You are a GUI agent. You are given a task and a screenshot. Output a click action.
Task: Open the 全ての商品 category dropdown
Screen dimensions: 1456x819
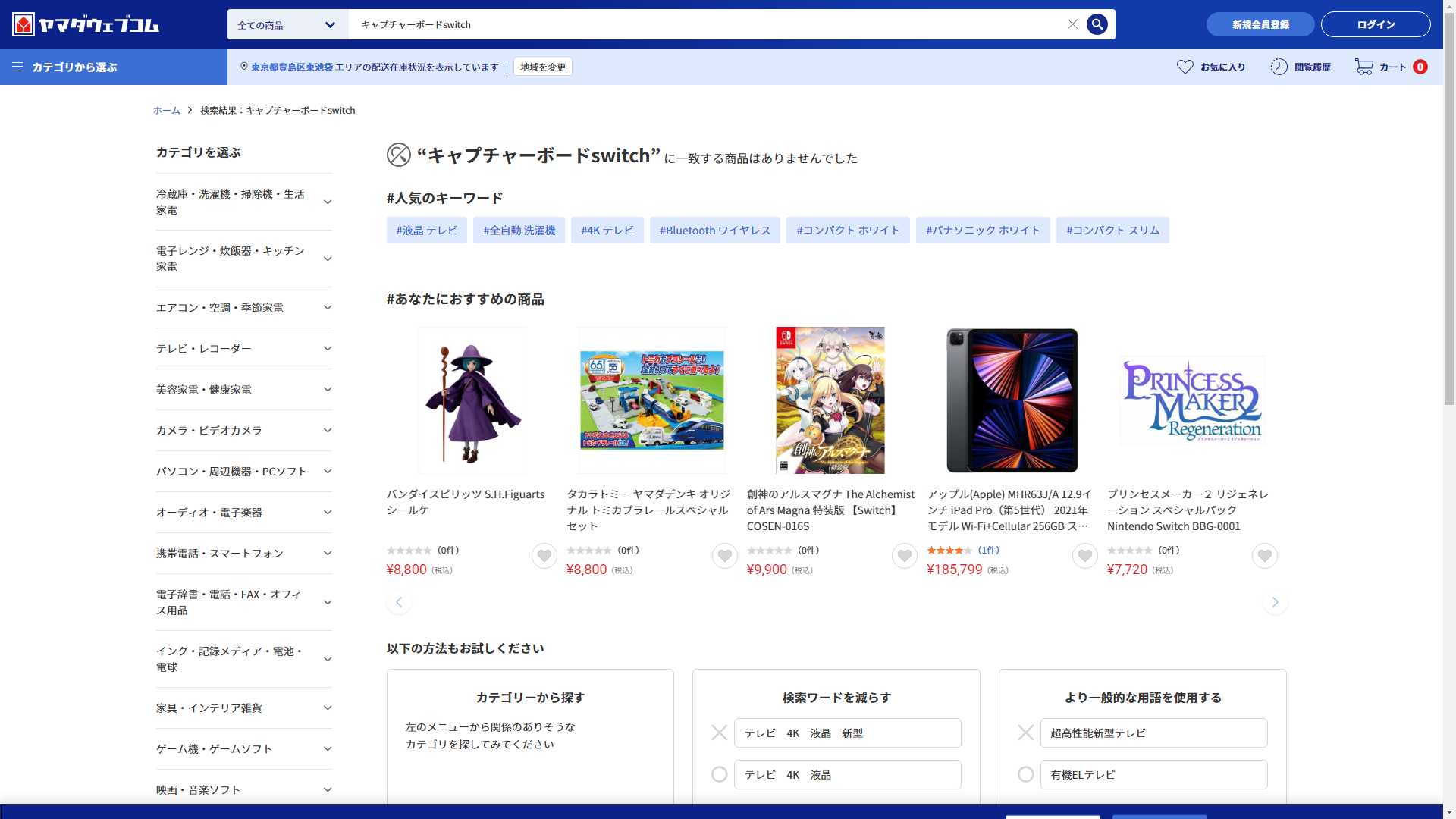pyautogui.click(x=287, y=24)
